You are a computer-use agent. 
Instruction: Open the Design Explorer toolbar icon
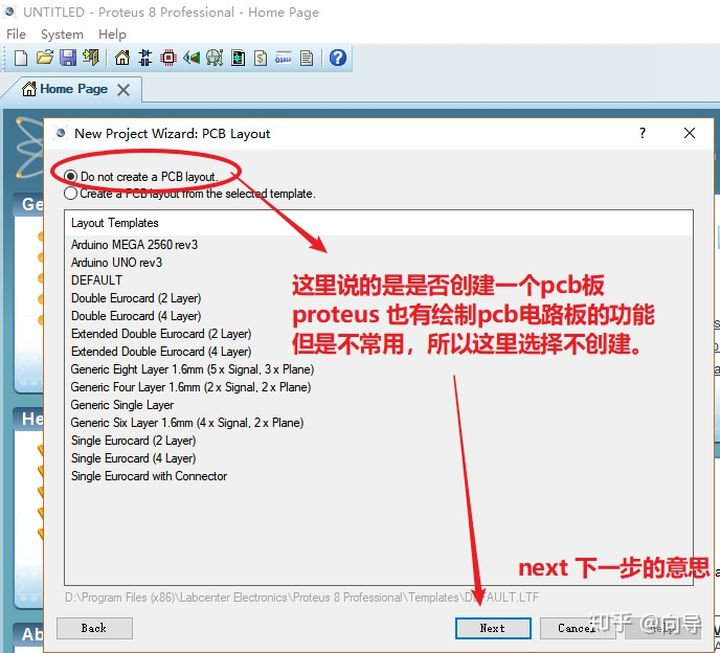point(238,58)
